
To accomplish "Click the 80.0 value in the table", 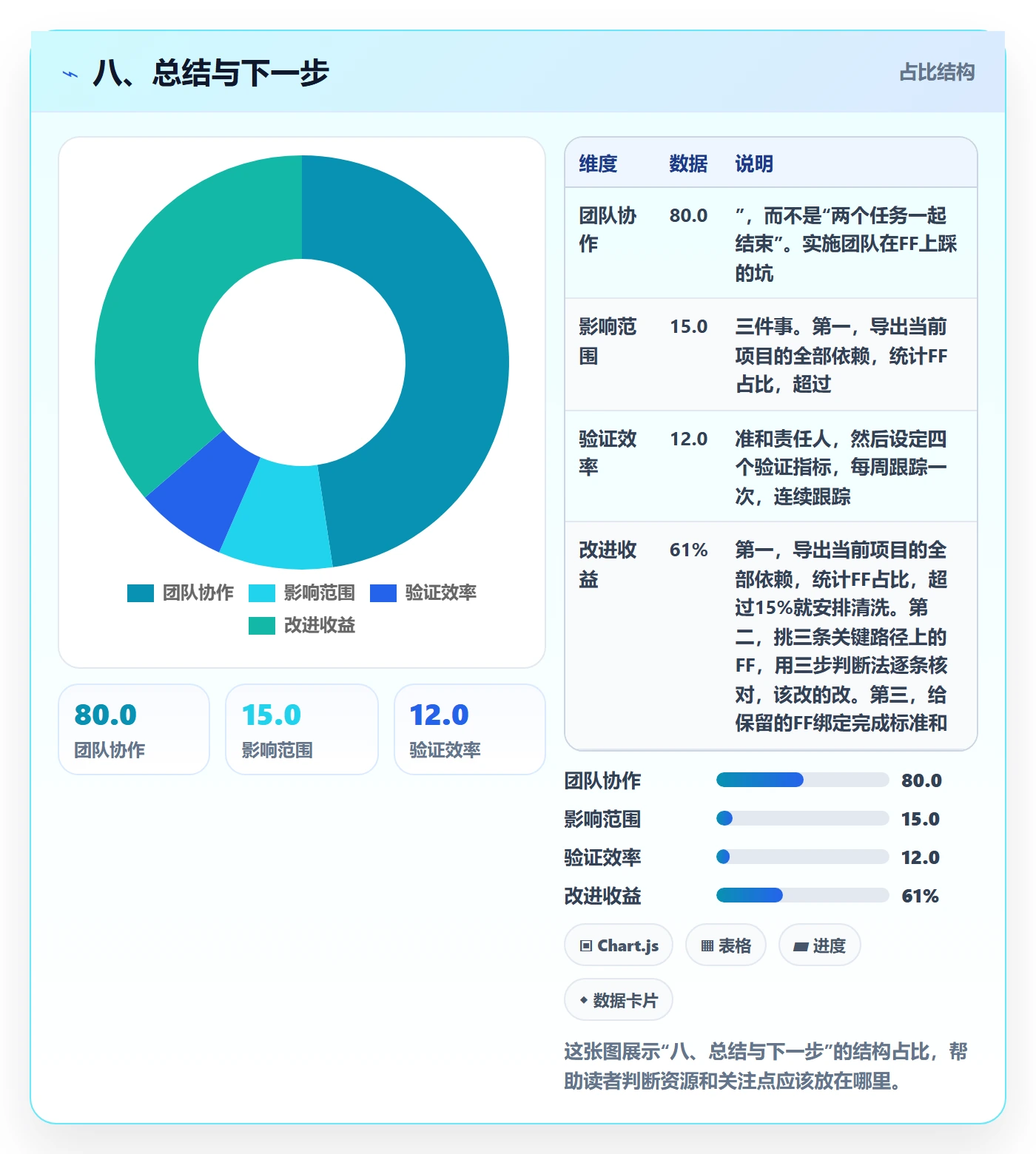I will [x=688, y=215].
